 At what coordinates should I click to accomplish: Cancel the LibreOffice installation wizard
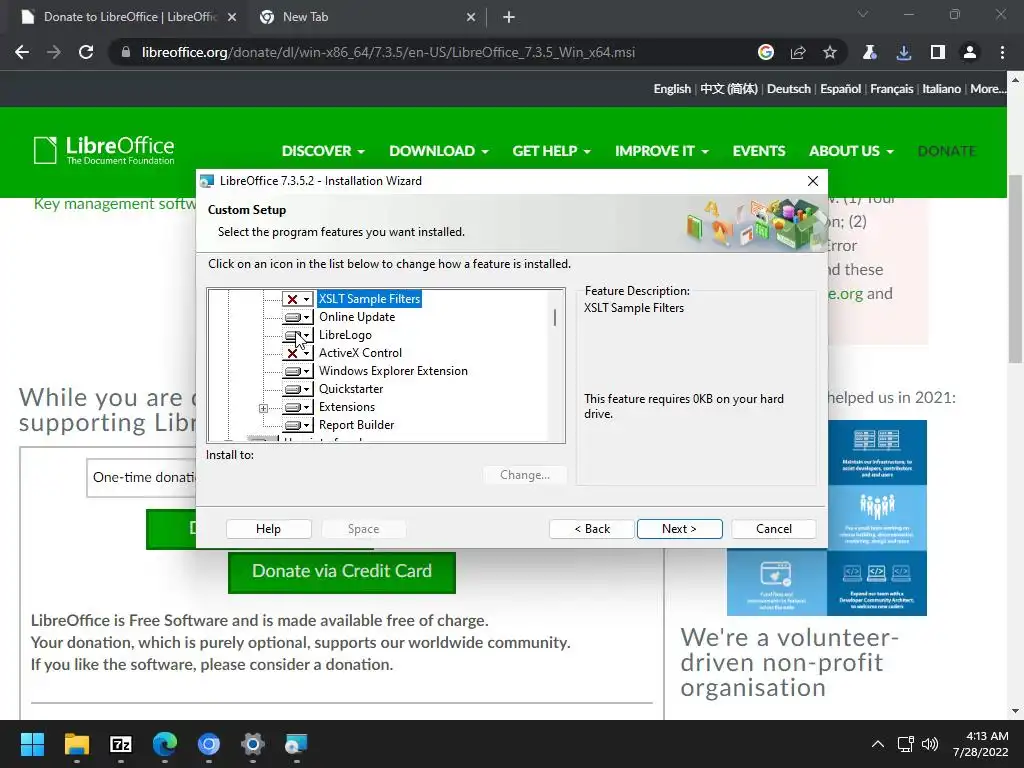point(774,529)
